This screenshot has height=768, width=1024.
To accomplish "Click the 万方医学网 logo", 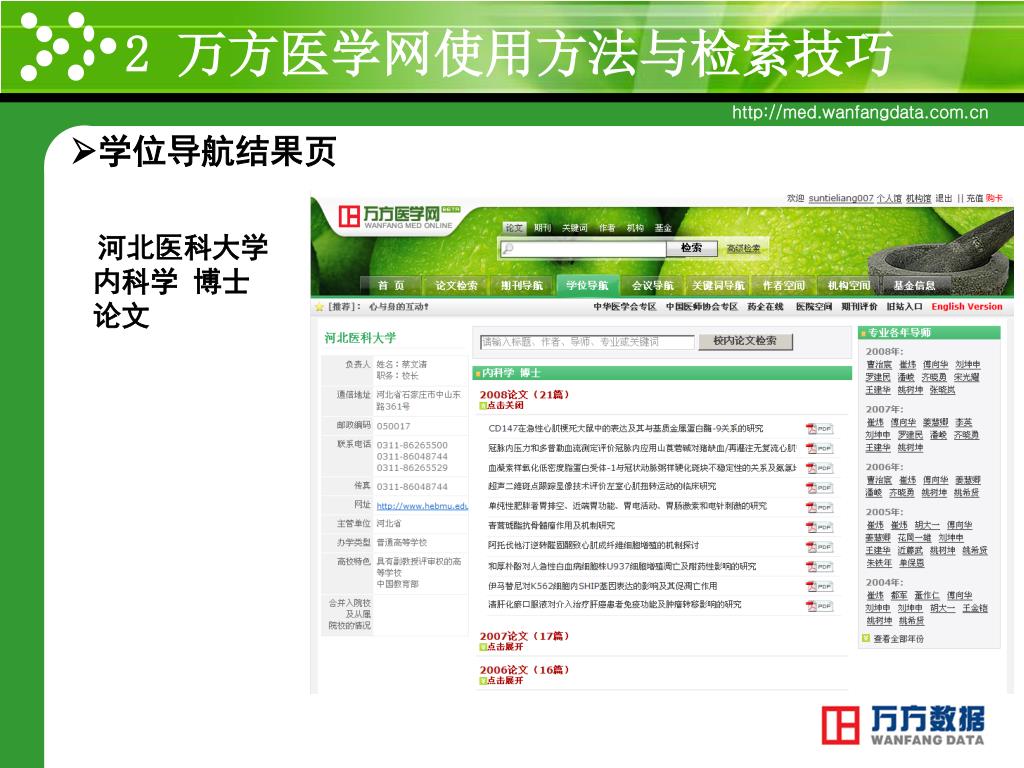I will pyautogui.click(x=398, y=216).
